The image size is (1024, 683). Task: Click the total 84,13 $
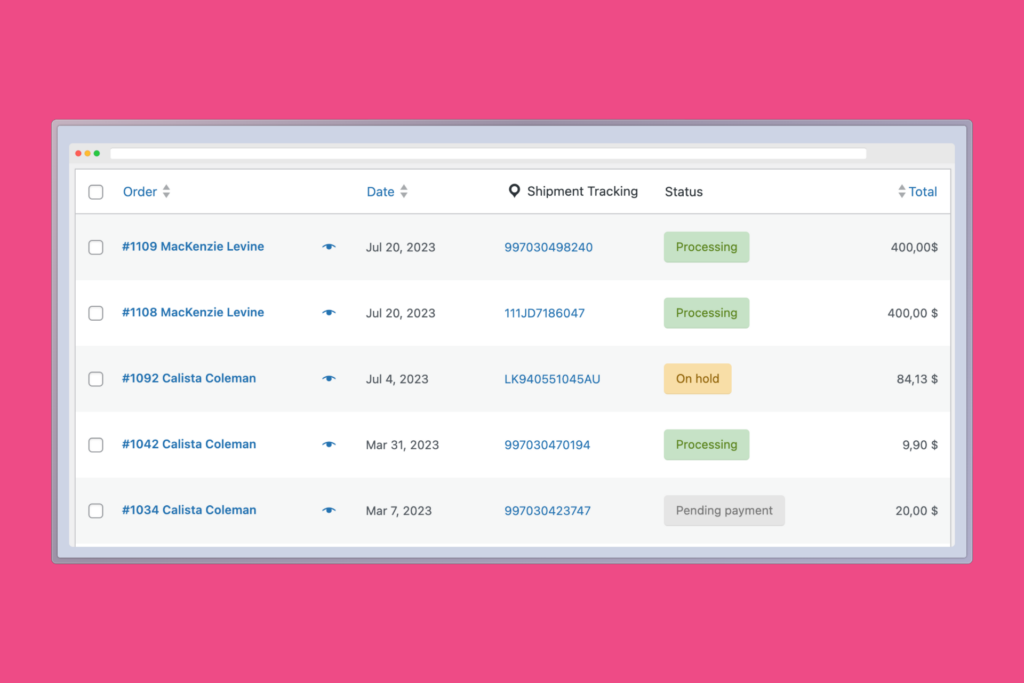coord(917,379)
